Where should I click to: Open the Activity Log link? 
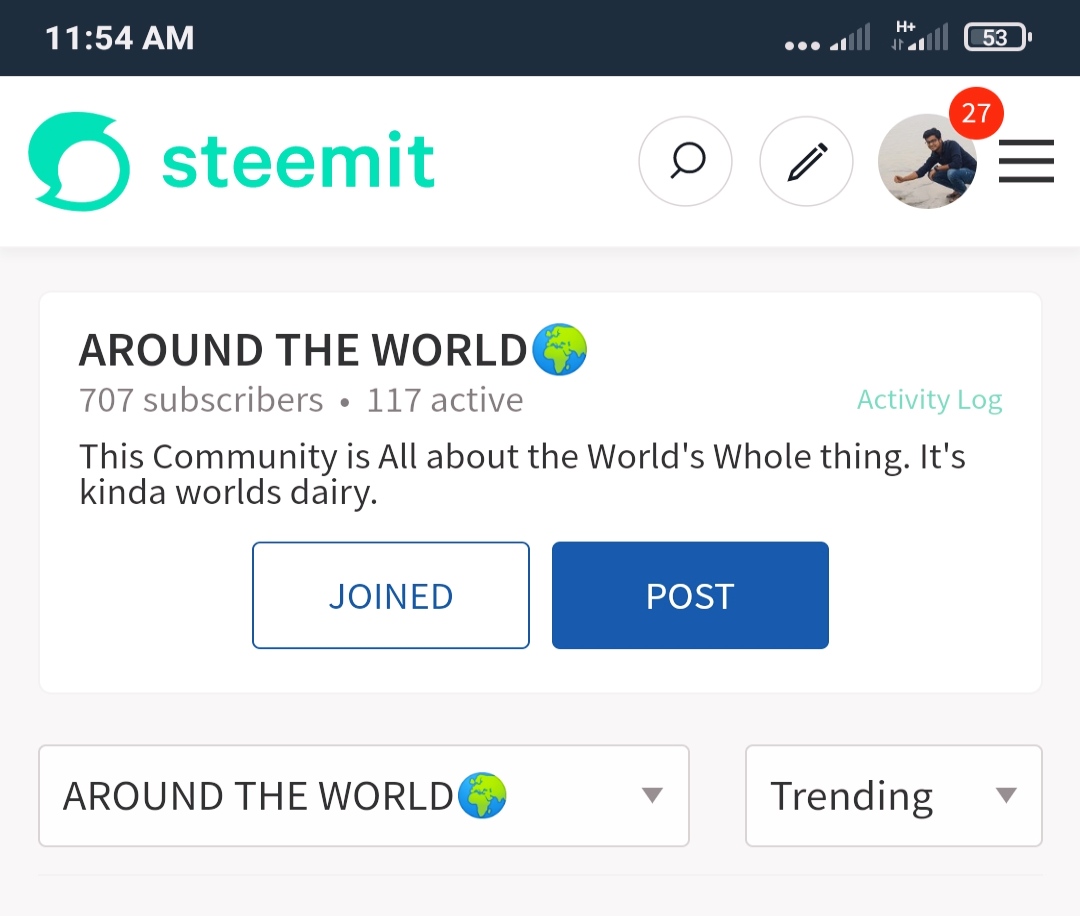point(929,399)
